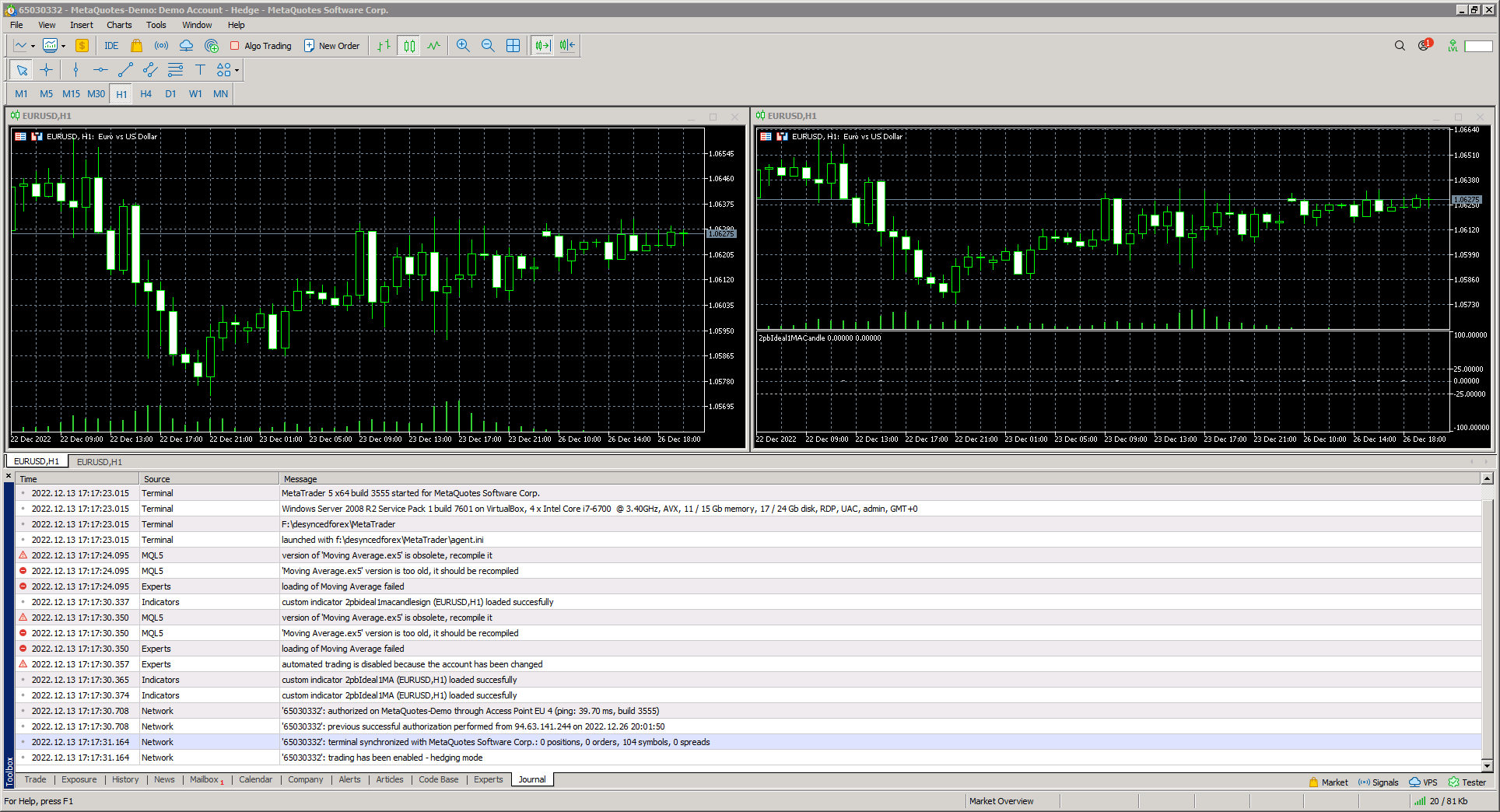Screen dimensions: 1500x812
Task: Enable the crosshair cursor mode
Action: [x=47, y=70]
